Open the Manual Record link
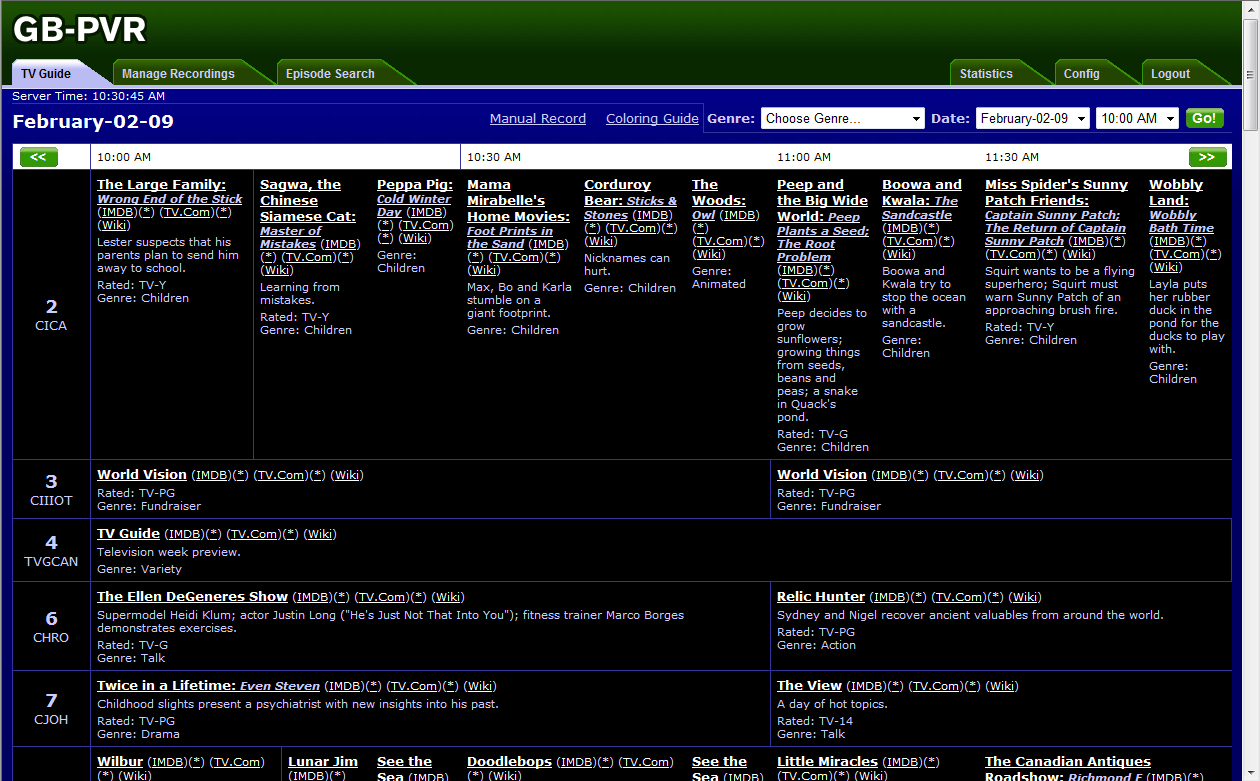 pyautogui.click(x=538, y=119)
